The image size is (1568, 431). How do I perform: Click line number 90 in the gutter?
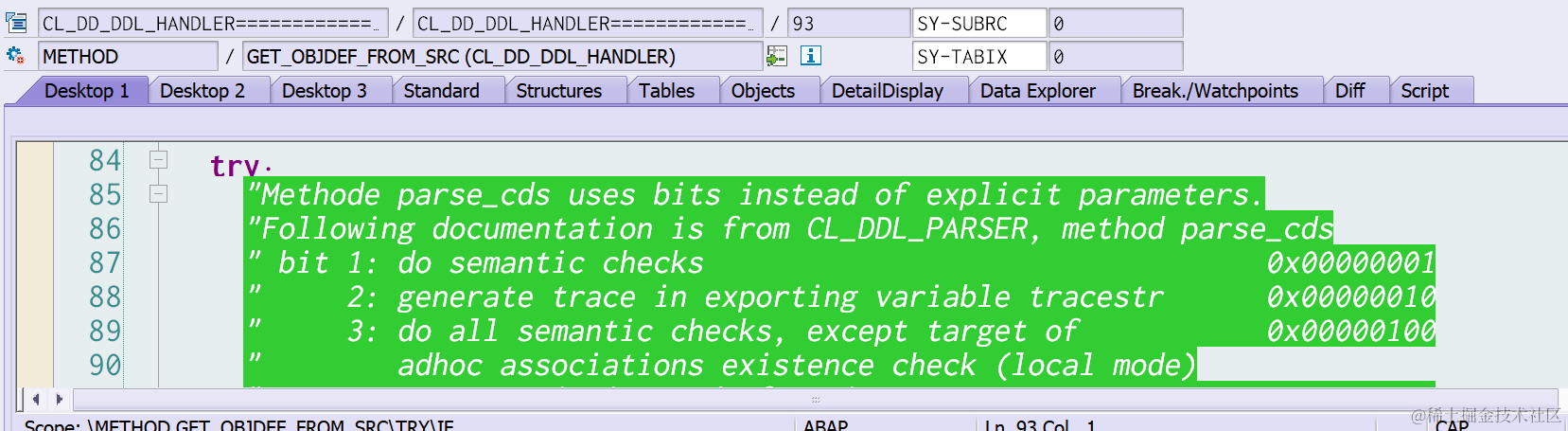[x=105, y=365]
